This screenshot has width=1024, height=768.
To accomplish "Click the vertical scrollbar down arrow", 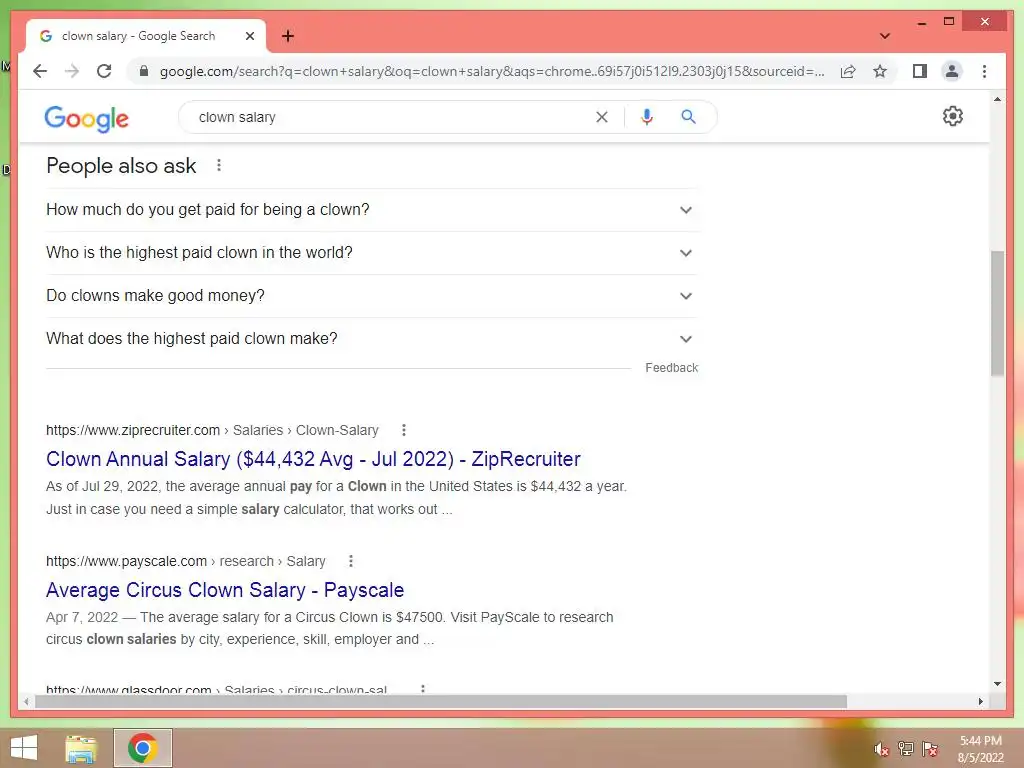I will [997, 684].
